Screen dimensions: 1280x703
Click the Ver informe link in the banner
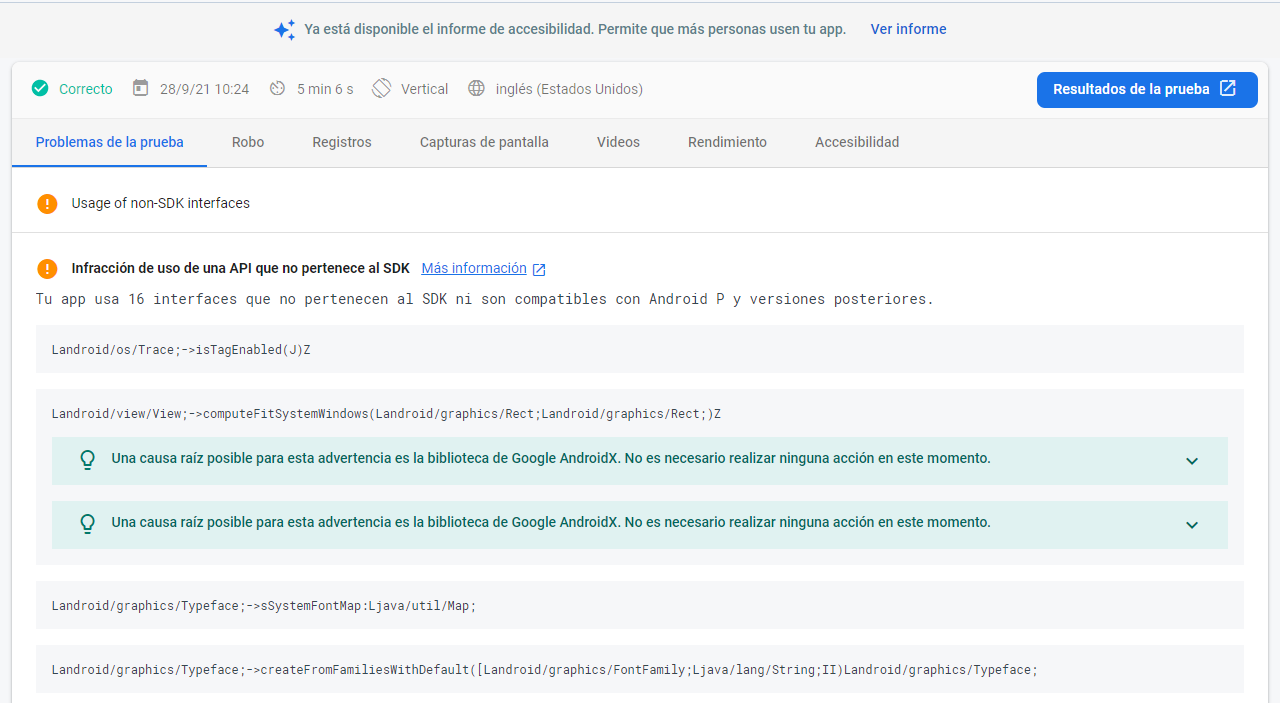click(x=908, y=29)
